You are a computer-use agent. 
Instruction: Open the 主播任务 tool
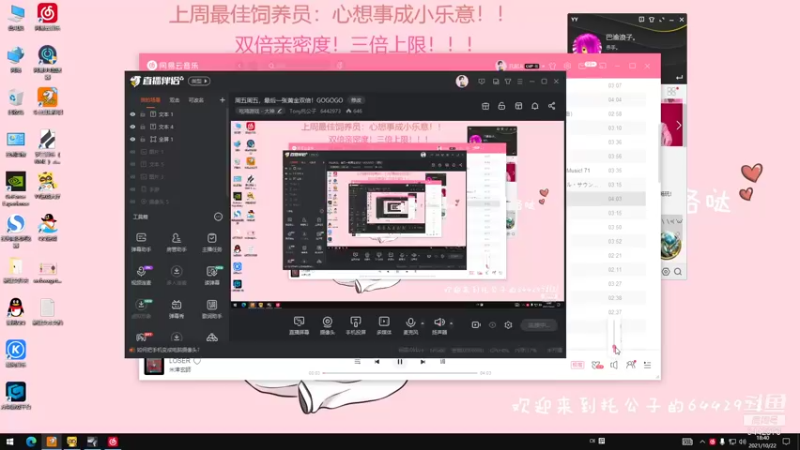click(x=212, y=242)
